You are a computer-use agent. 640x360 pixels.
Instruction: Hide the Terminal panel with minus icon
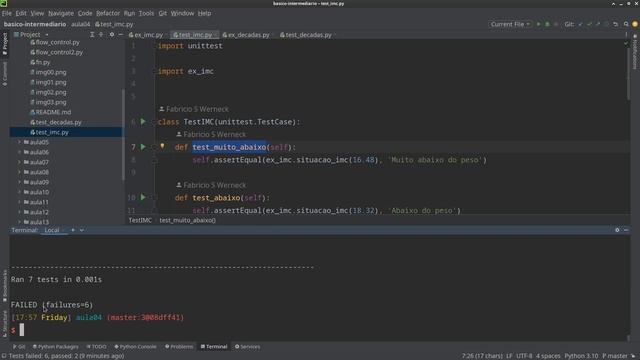(x=626, y=230)
